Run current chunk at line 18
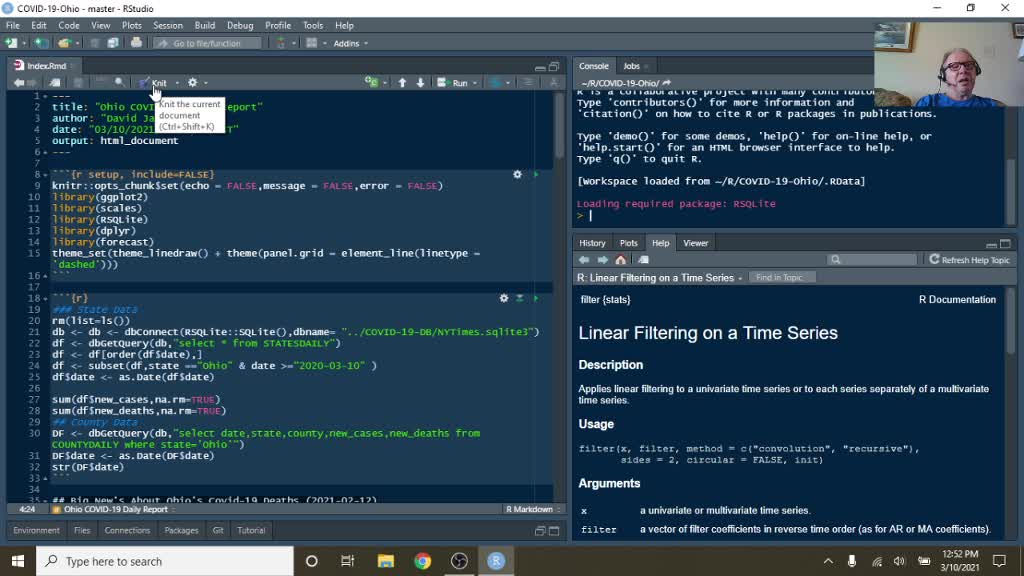The width and height of the screenshot is (1024, 576). [536, 298]
